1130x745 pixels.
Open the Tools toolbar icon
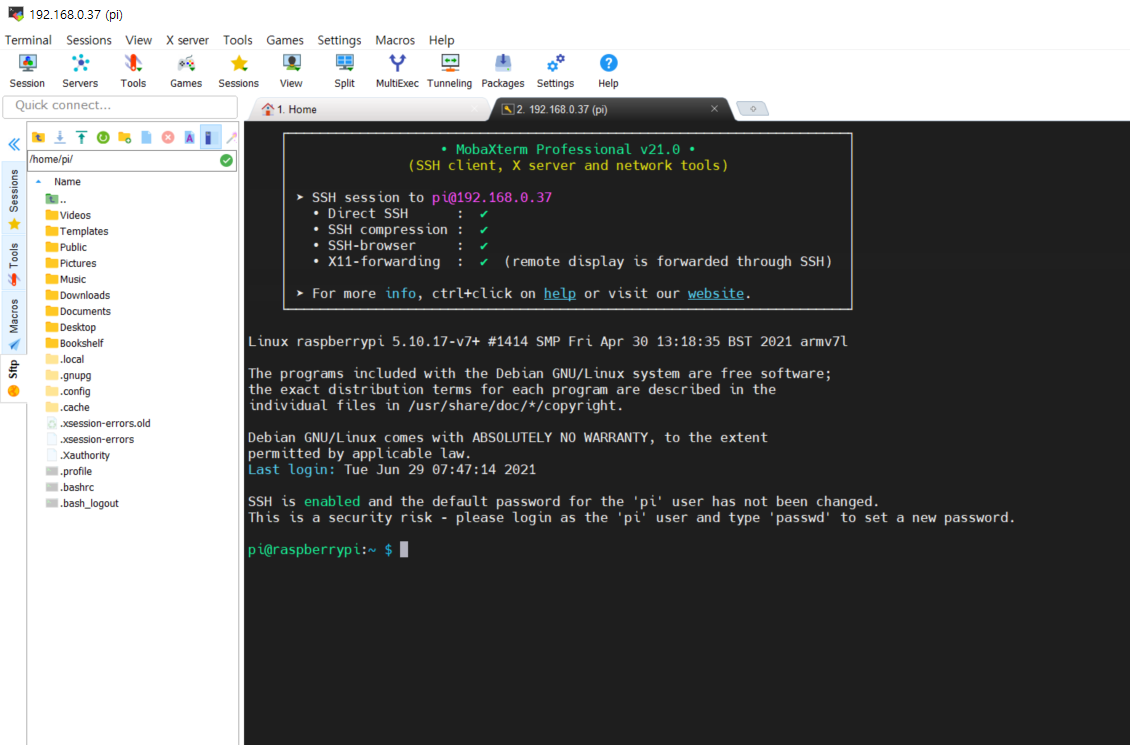click(x=133, y=71)
